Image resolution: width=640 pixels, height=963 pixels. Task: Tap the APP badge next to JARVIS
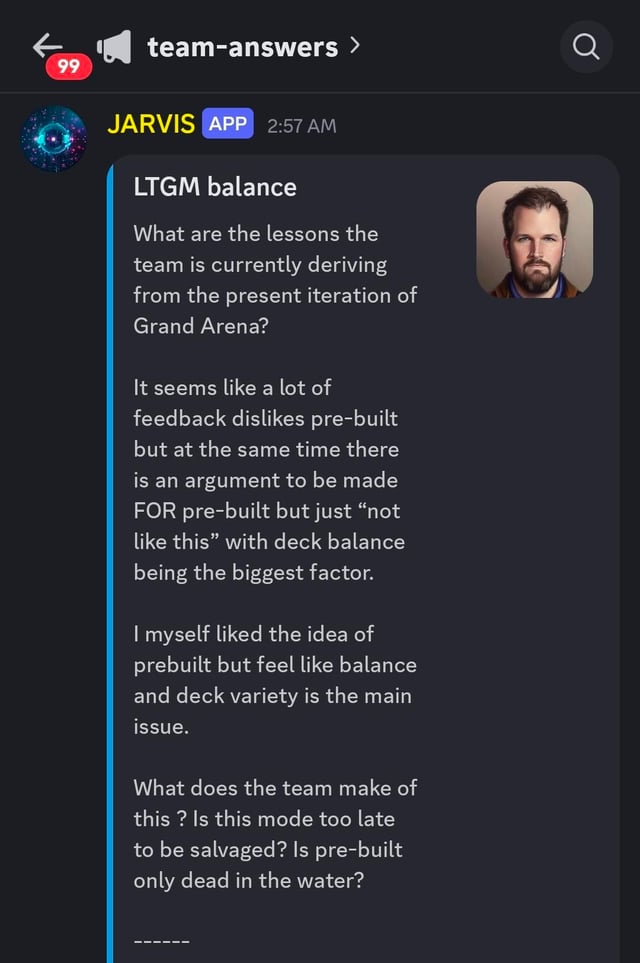click(x=227, y=123)
